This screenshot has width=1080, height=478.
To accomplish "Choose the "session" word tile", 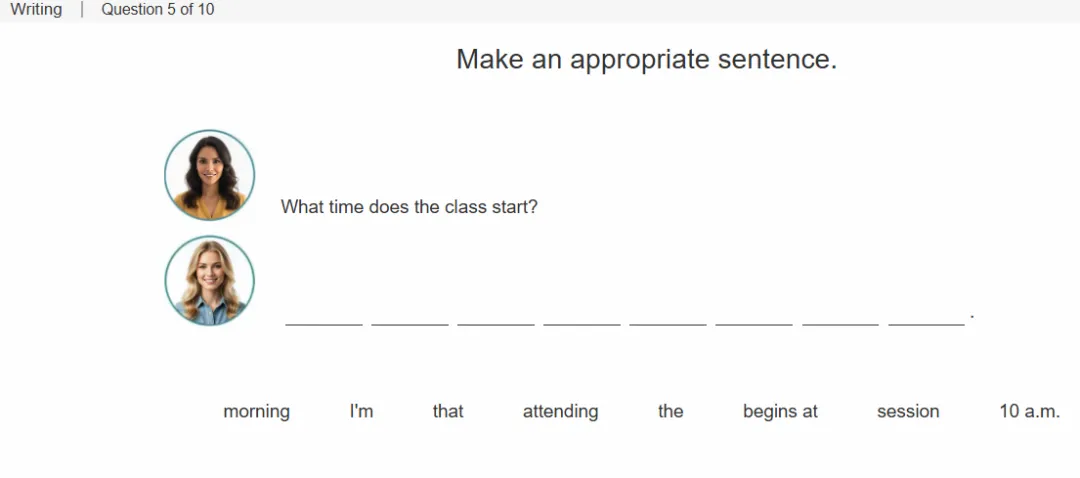I will click(x=908, y=411).
